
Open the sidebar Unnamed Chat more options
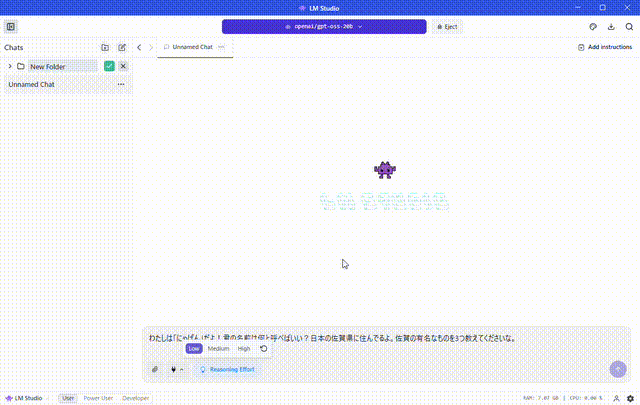coord(121,85)
